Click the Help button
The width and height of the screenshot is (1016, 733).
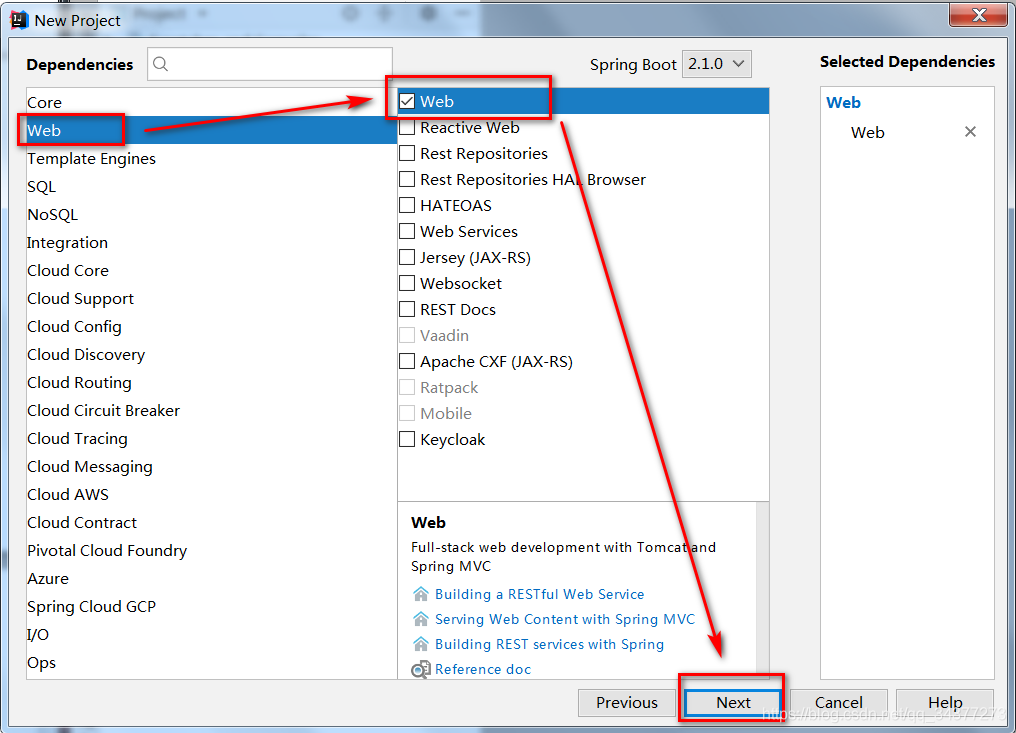945,702
